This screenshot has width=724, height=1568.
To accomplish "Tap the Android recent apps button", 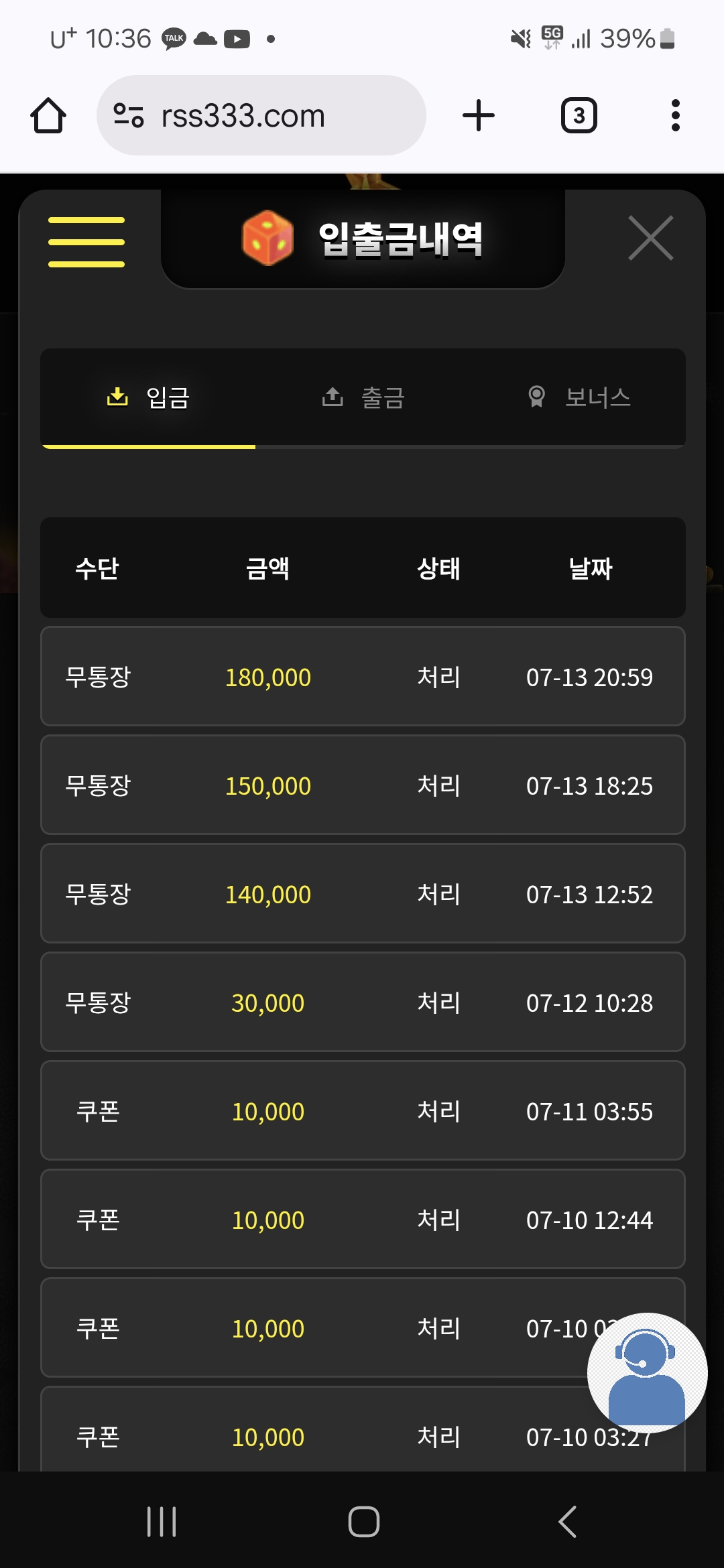I will tap(162, 1521).
